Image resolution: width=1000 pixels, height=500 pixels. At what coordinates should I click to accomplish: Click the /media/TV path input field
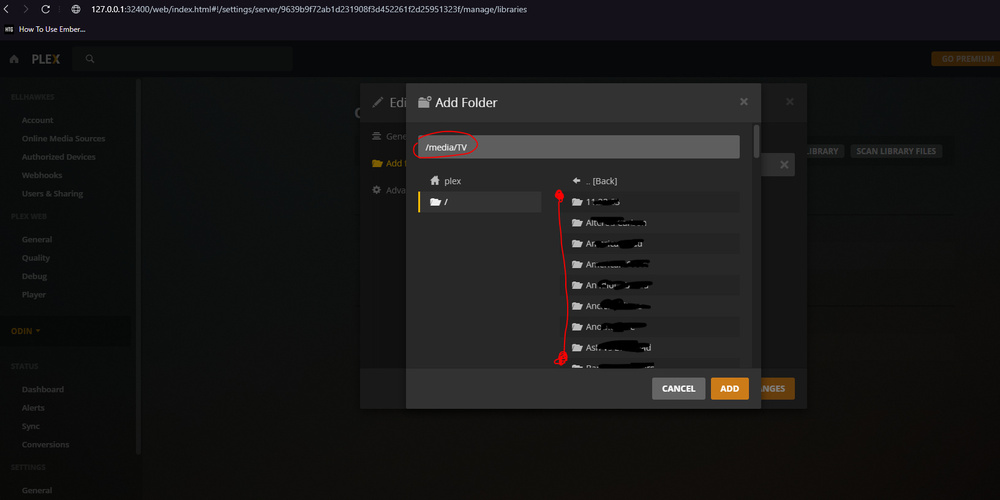tap(578, 147)
